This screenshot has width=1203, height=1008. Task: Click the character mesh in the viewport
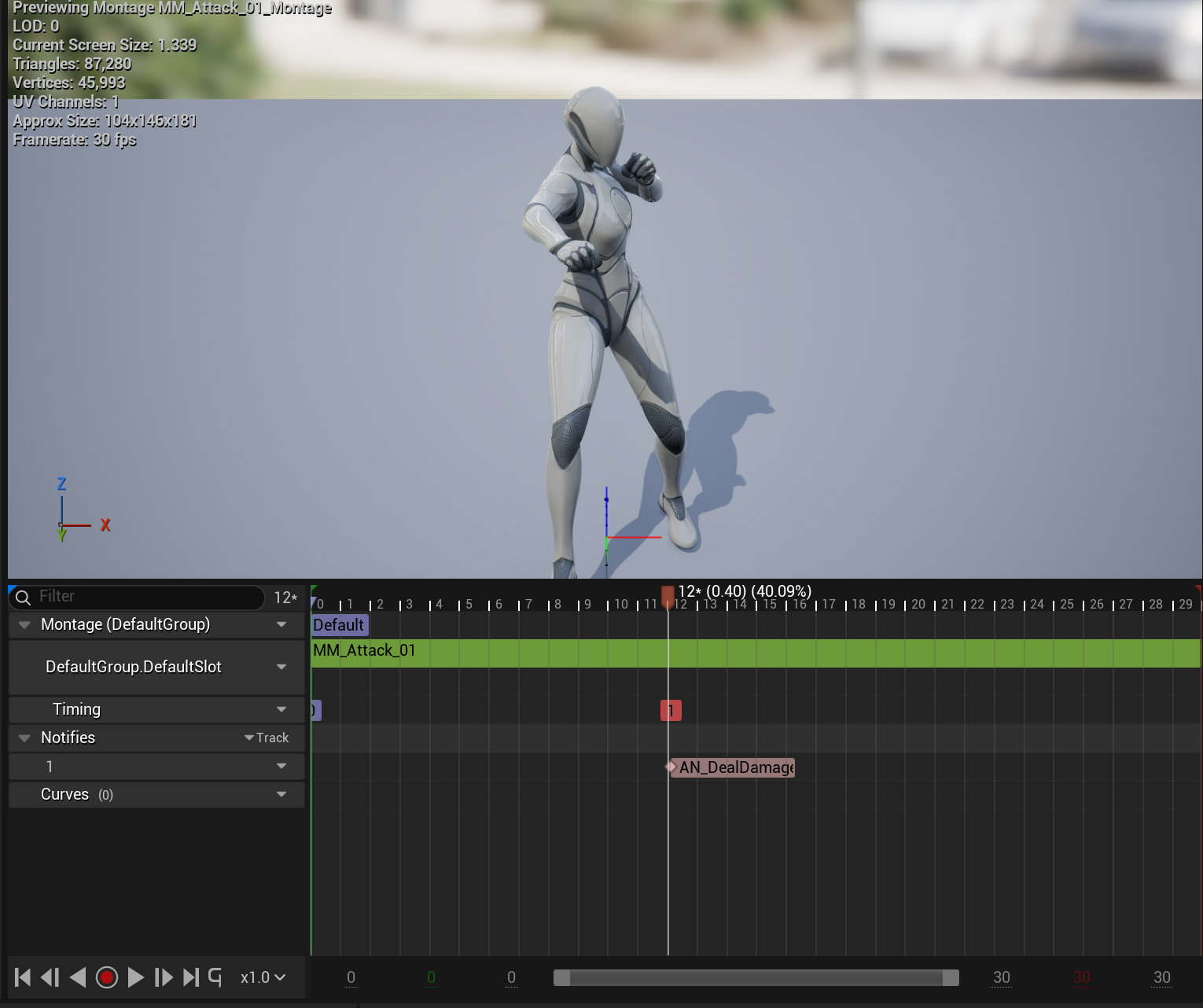click(x=605, y=330)
